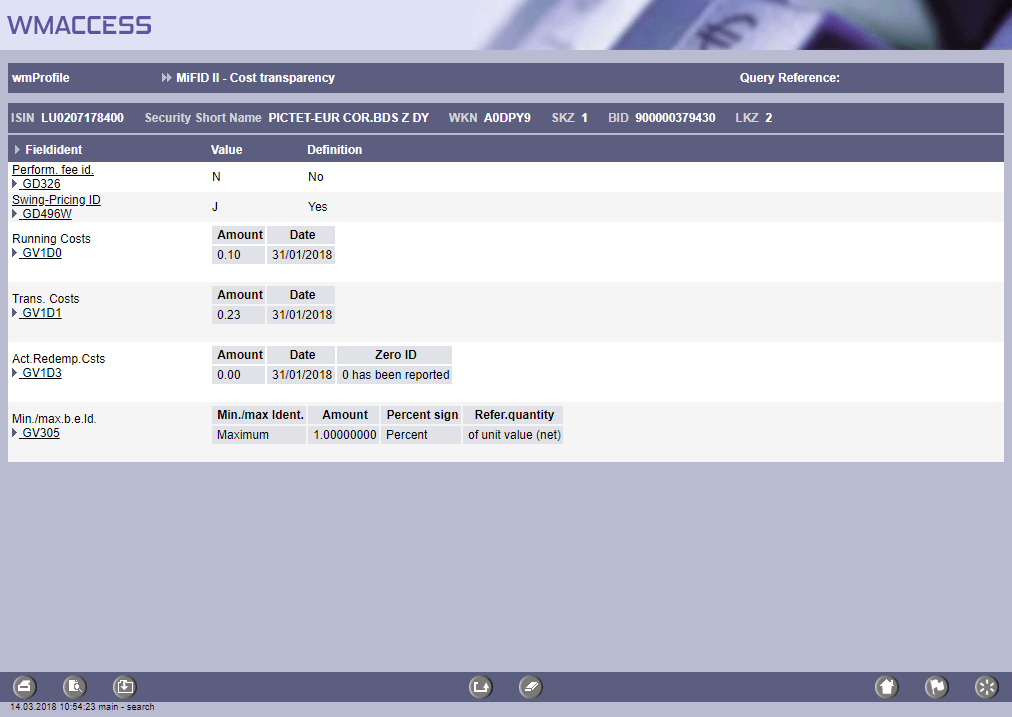Screen dimensions: 1012x717
Task: Open the print preview magnifier icon
Action: [75, 686]
